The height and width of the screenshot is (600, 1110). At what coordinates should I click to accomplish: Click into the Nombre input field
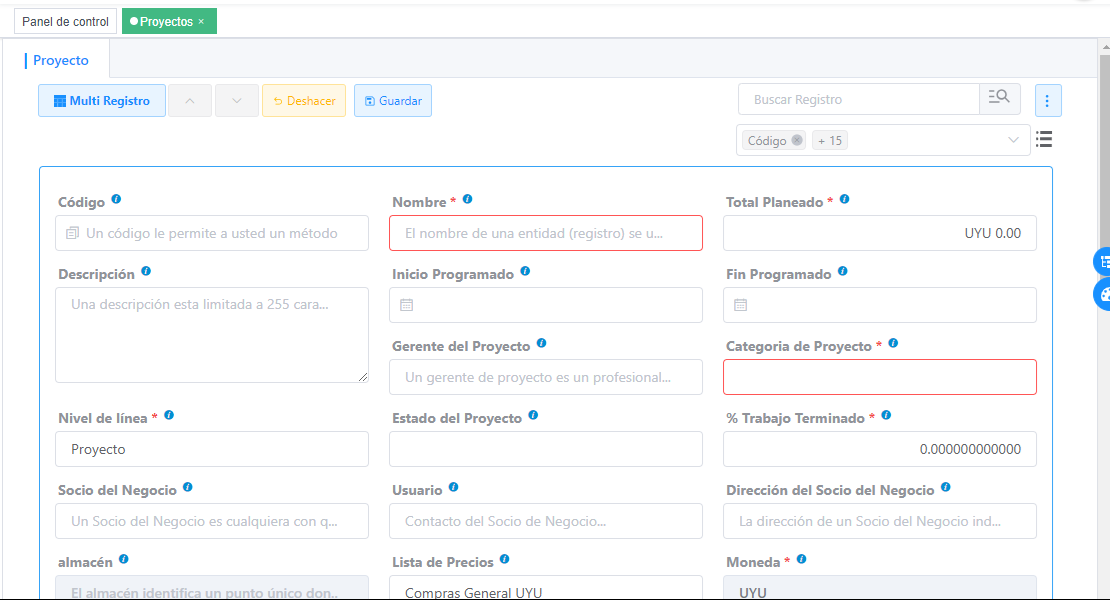pyautogui.click(x=545, y=233)
